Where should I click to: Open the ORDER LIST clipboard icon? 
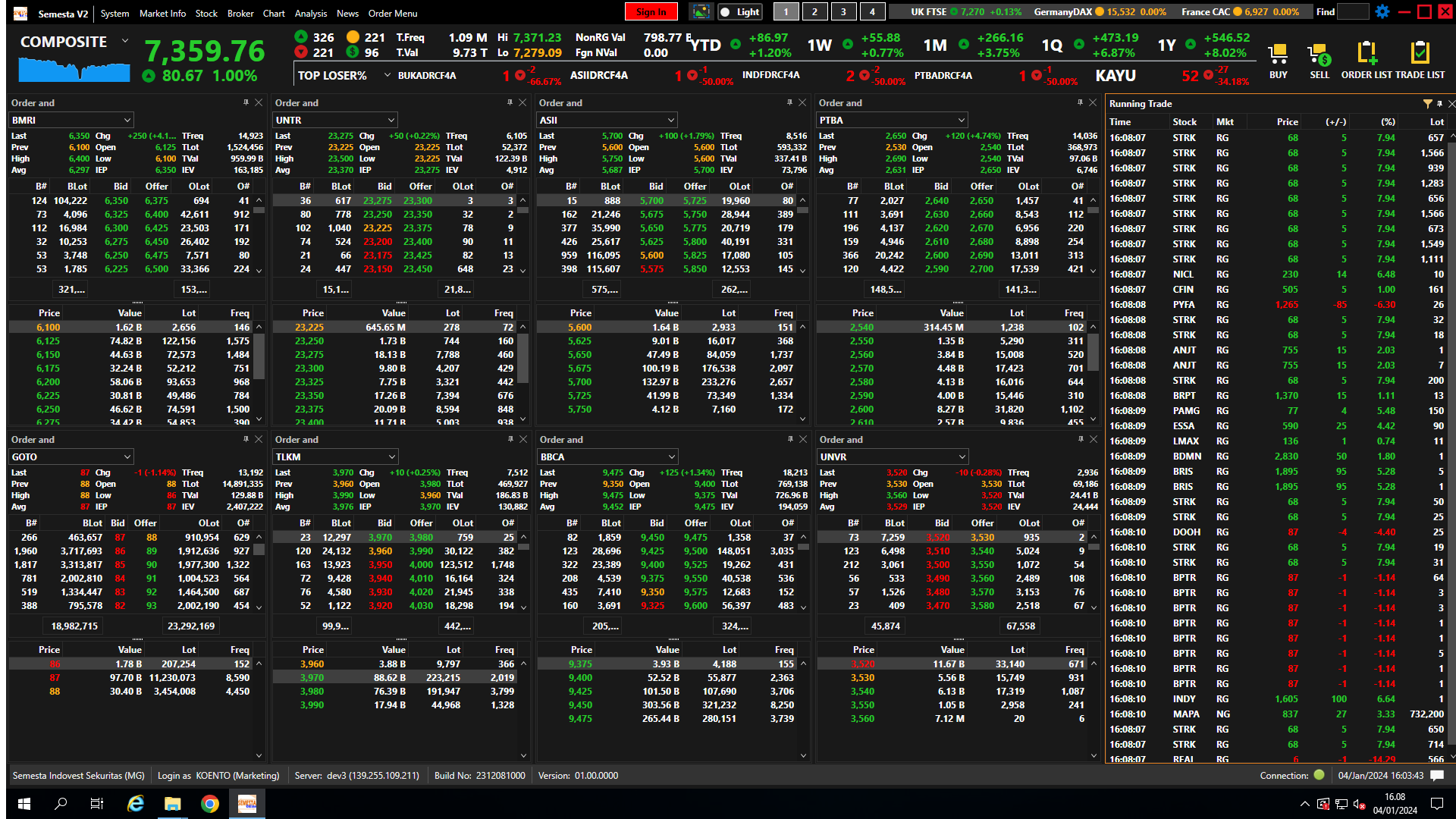1367,55
